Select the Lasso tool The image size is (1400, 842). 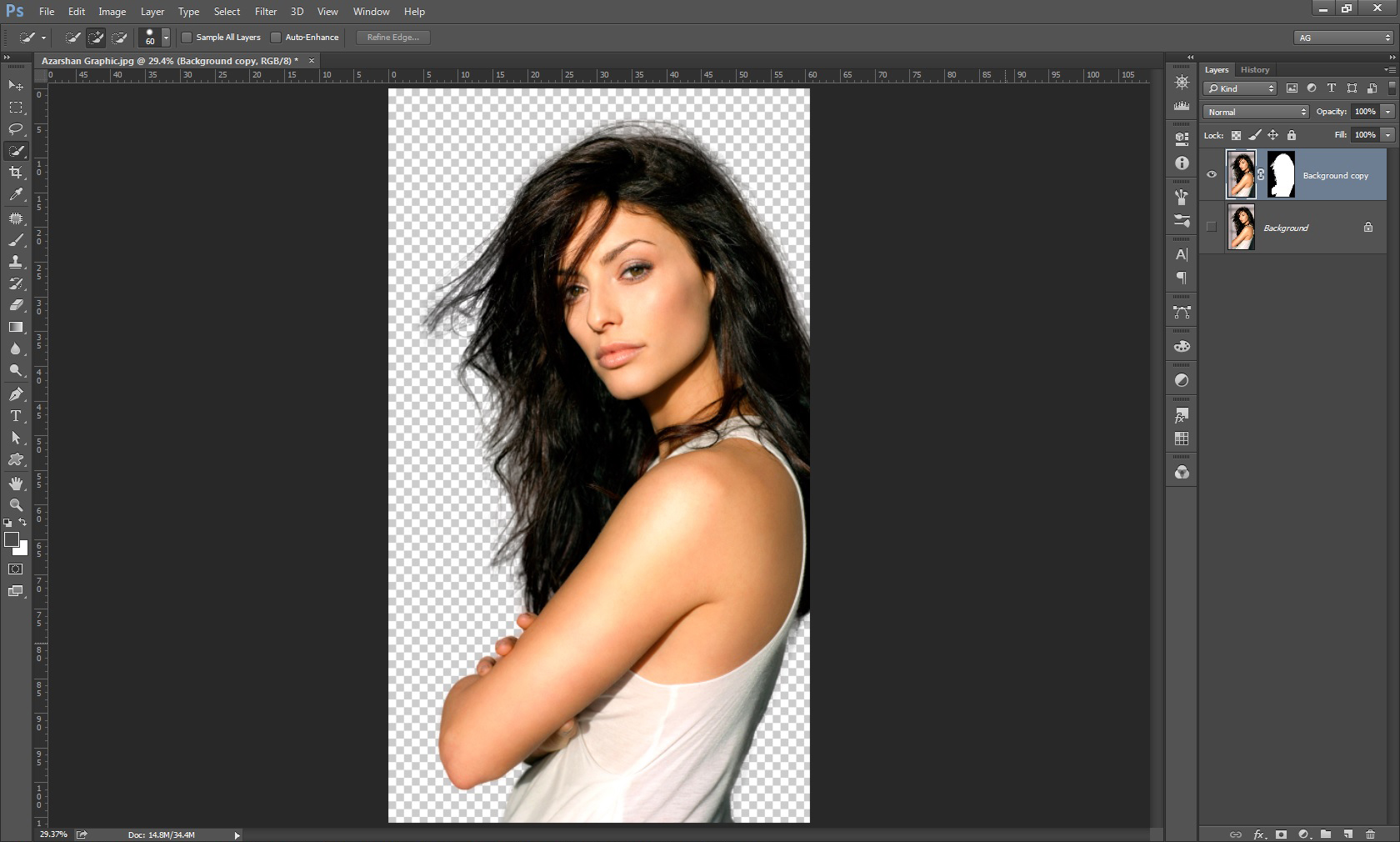click(16, 129)
